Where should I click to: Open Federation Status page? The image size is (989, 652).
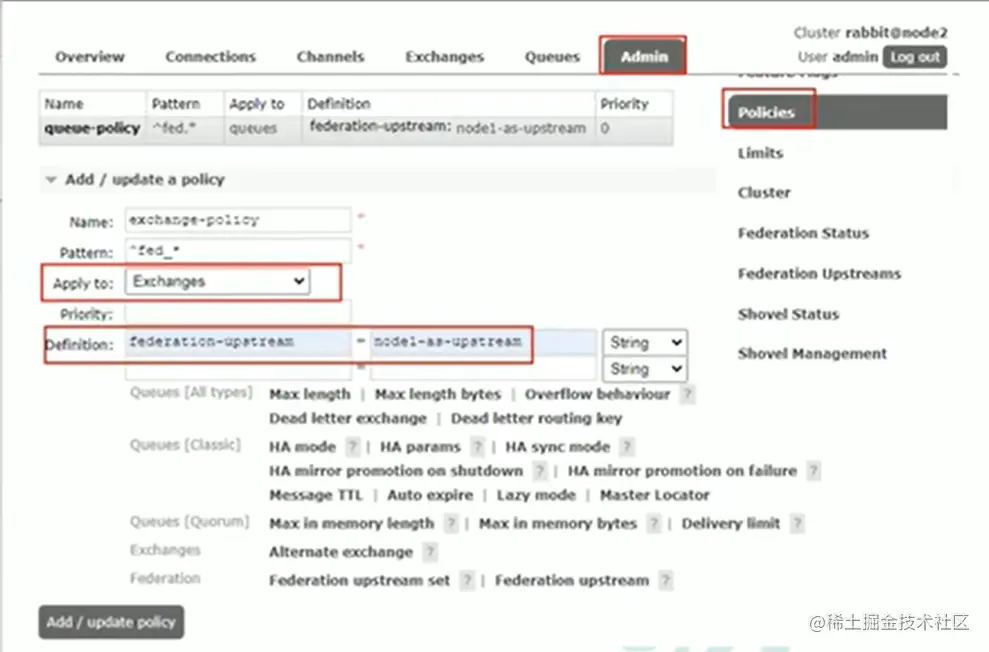804,233
